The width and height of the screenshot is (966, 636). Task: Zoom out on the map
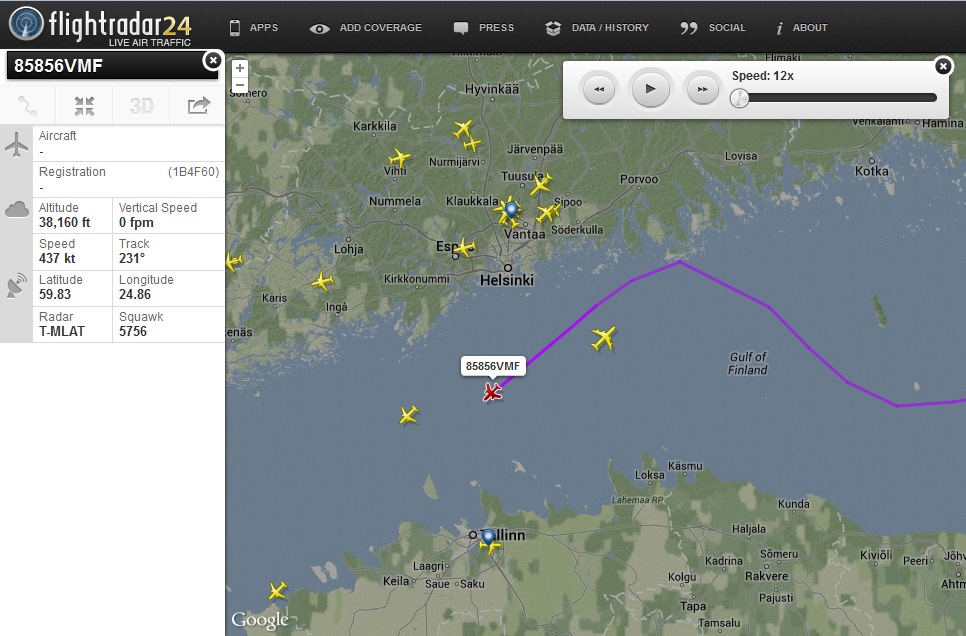tap(239, 86)
